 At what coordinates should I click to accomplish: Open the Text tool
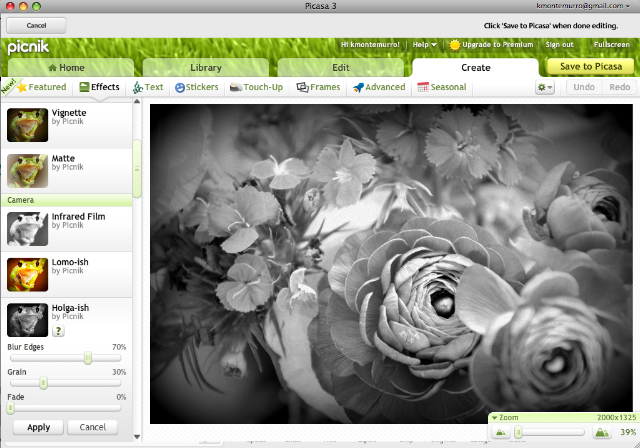tap(148, 87)
